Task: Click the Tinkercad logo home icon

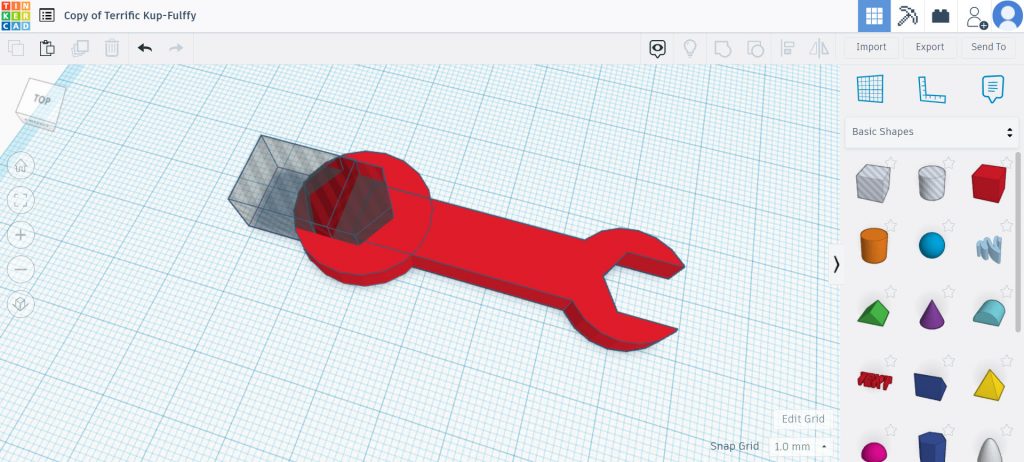Action: point(16,16)
